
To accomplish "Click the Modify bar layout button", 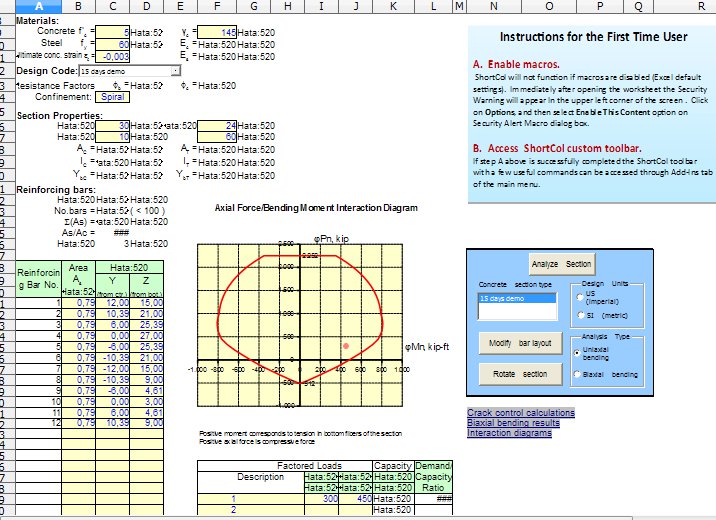I will click(520, 343).
